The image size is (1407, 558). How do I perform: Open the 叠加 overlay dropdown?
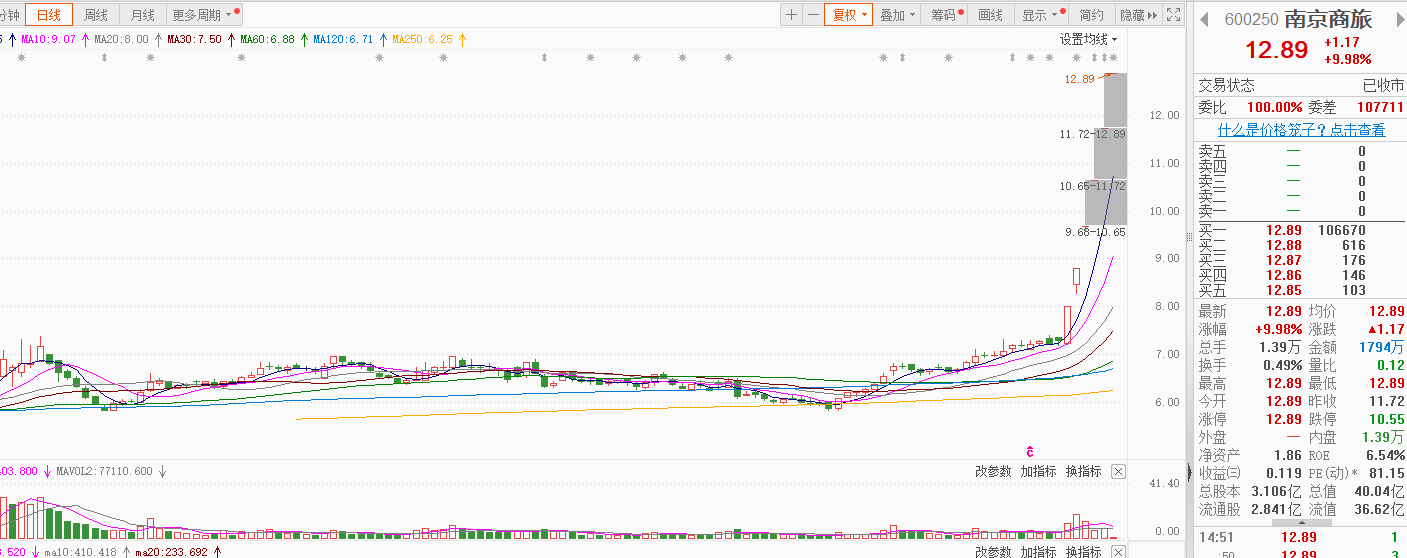[x=897, y=15]
